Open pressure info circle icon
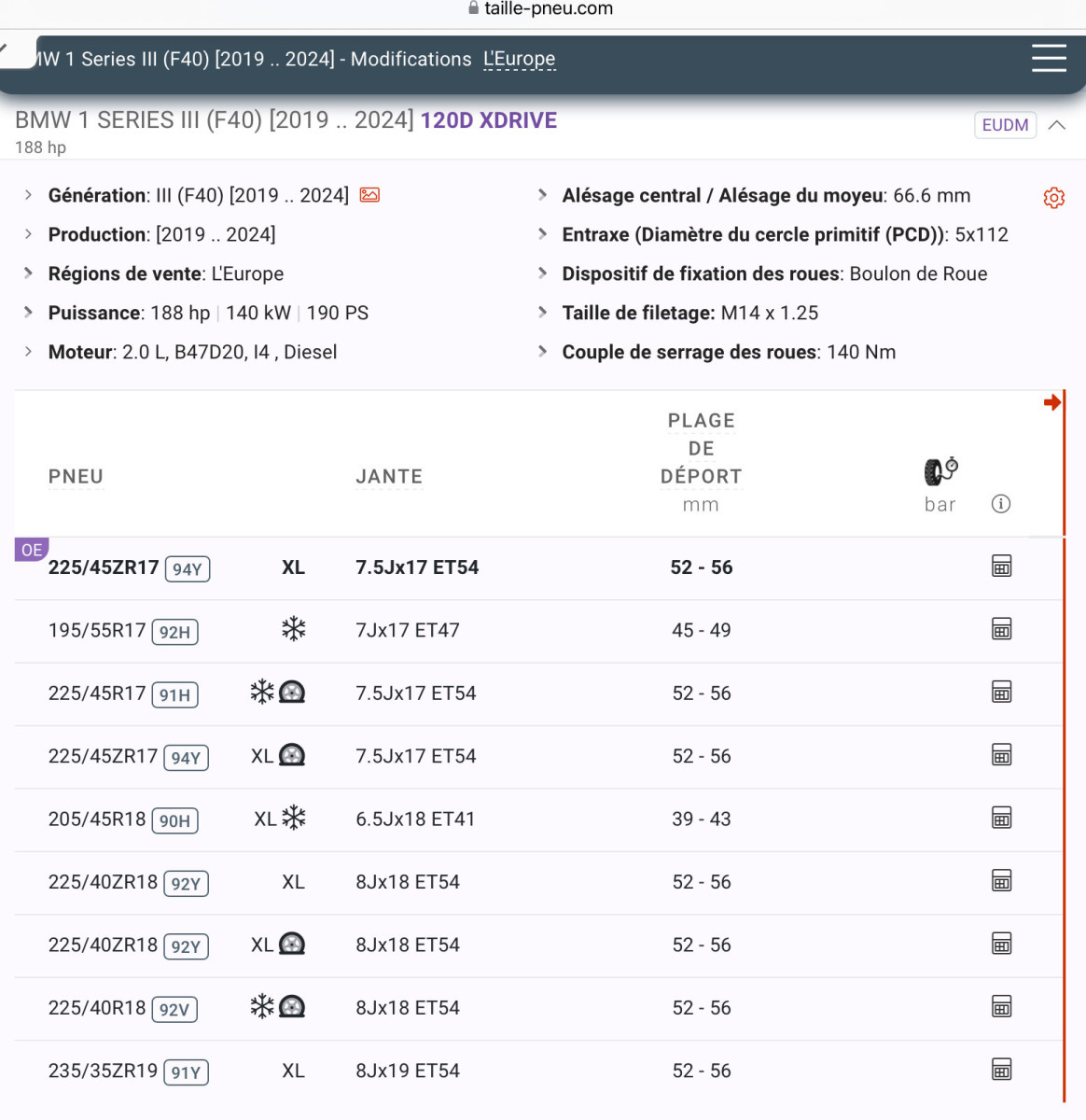 tap(1001, 504)
